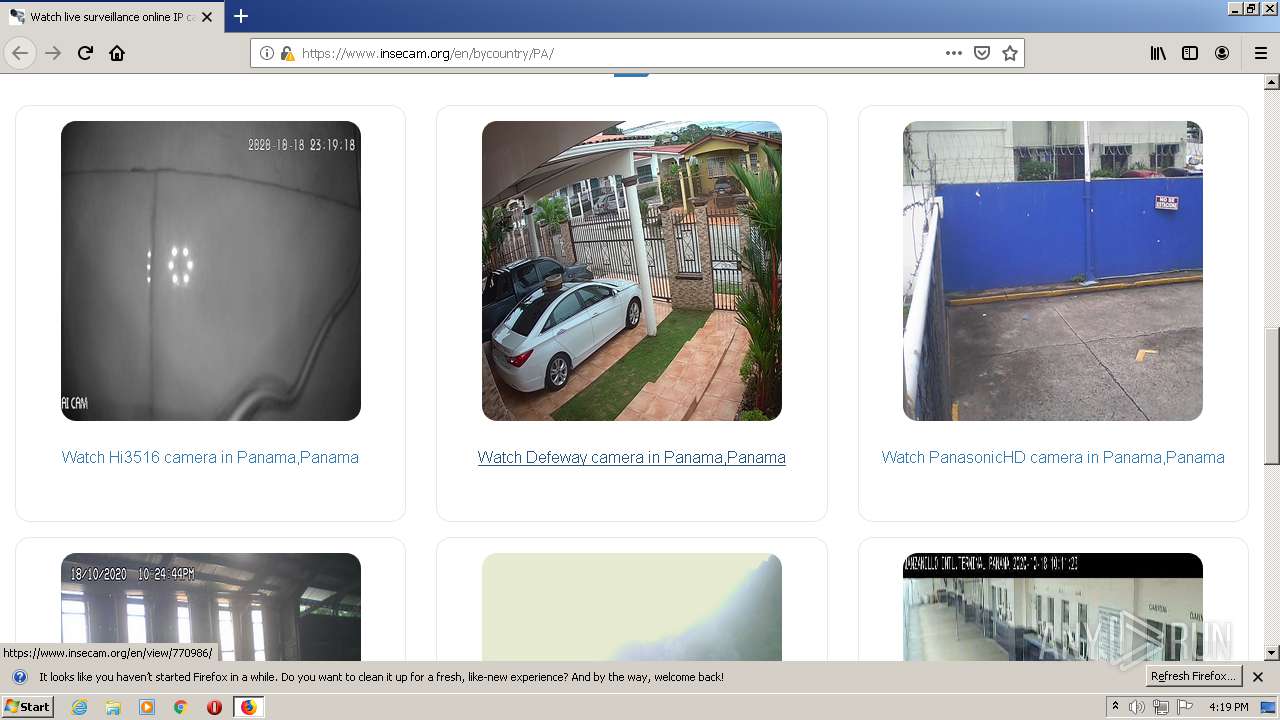
Task: View the connection security lock icon
Action: pyautogui.click(x=287, y=53)
